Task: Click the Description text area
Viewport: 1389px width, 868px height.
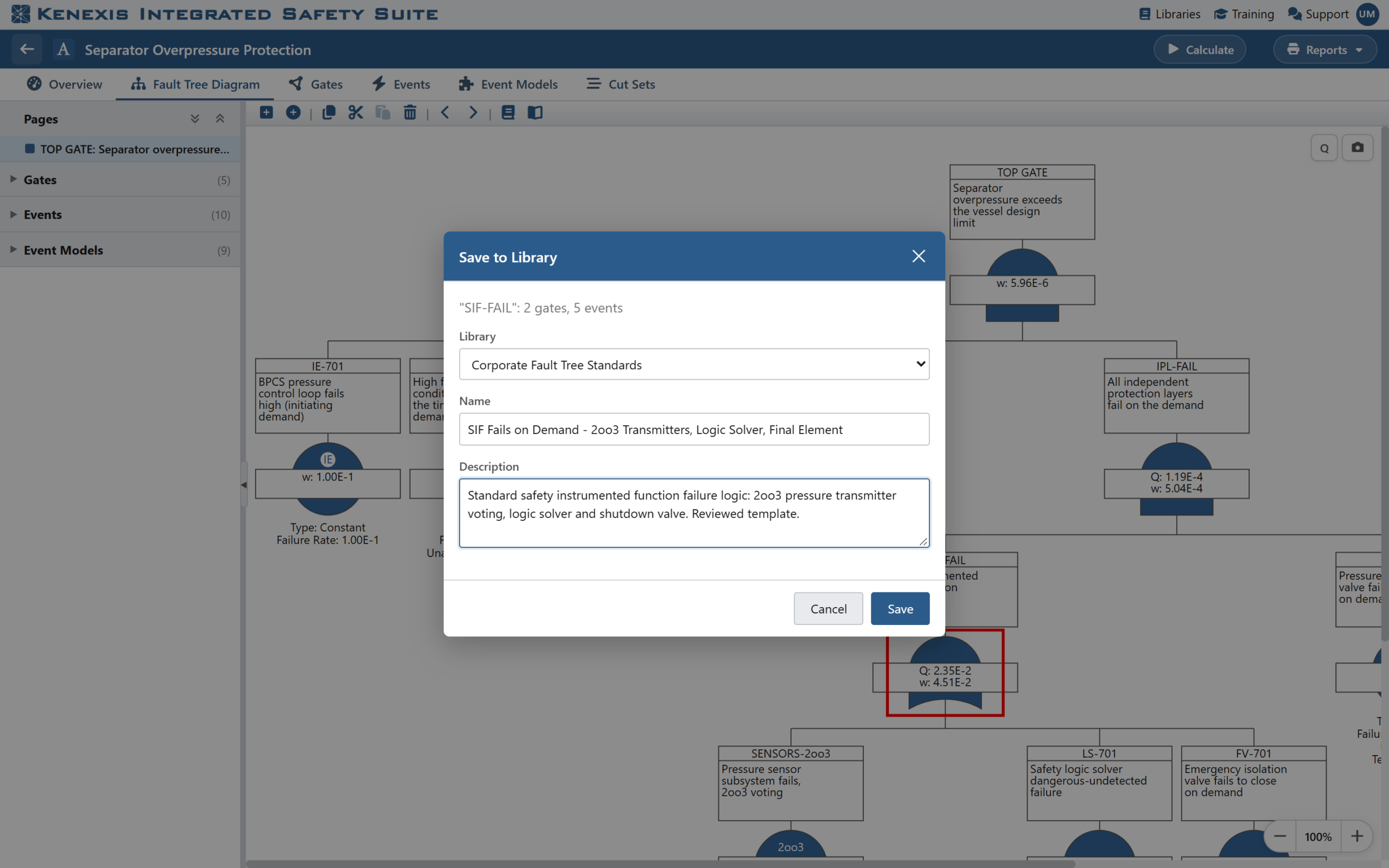Action: pos(694,513)
